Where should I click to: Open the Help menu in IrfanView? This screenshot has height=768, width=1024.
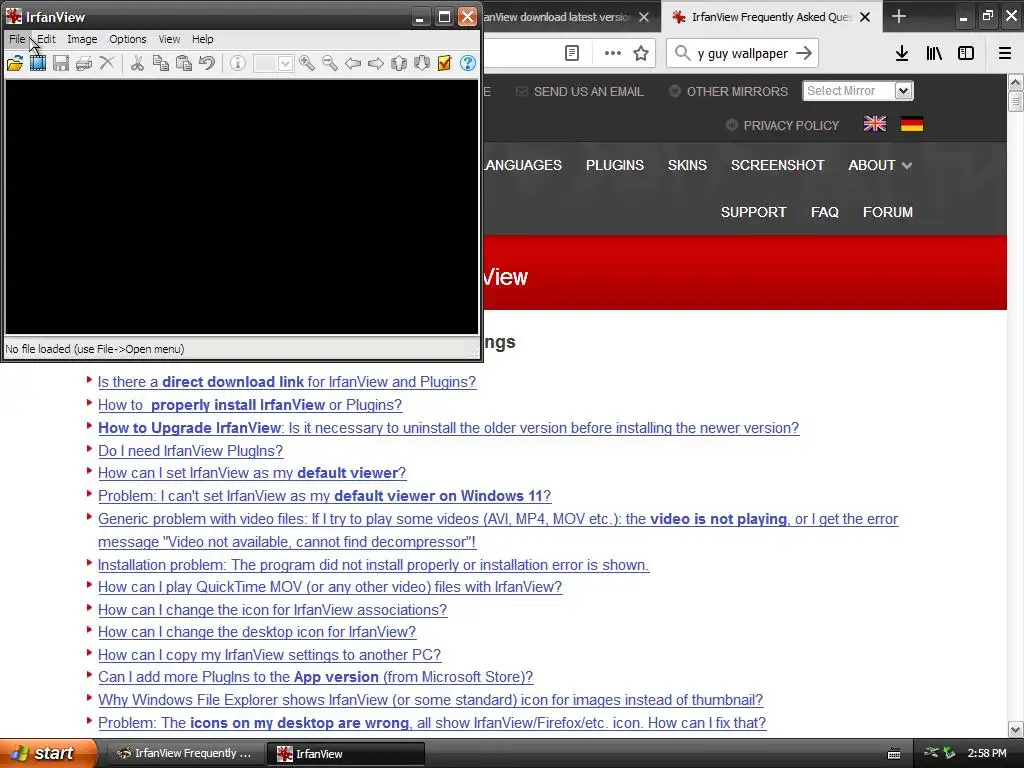202,39
